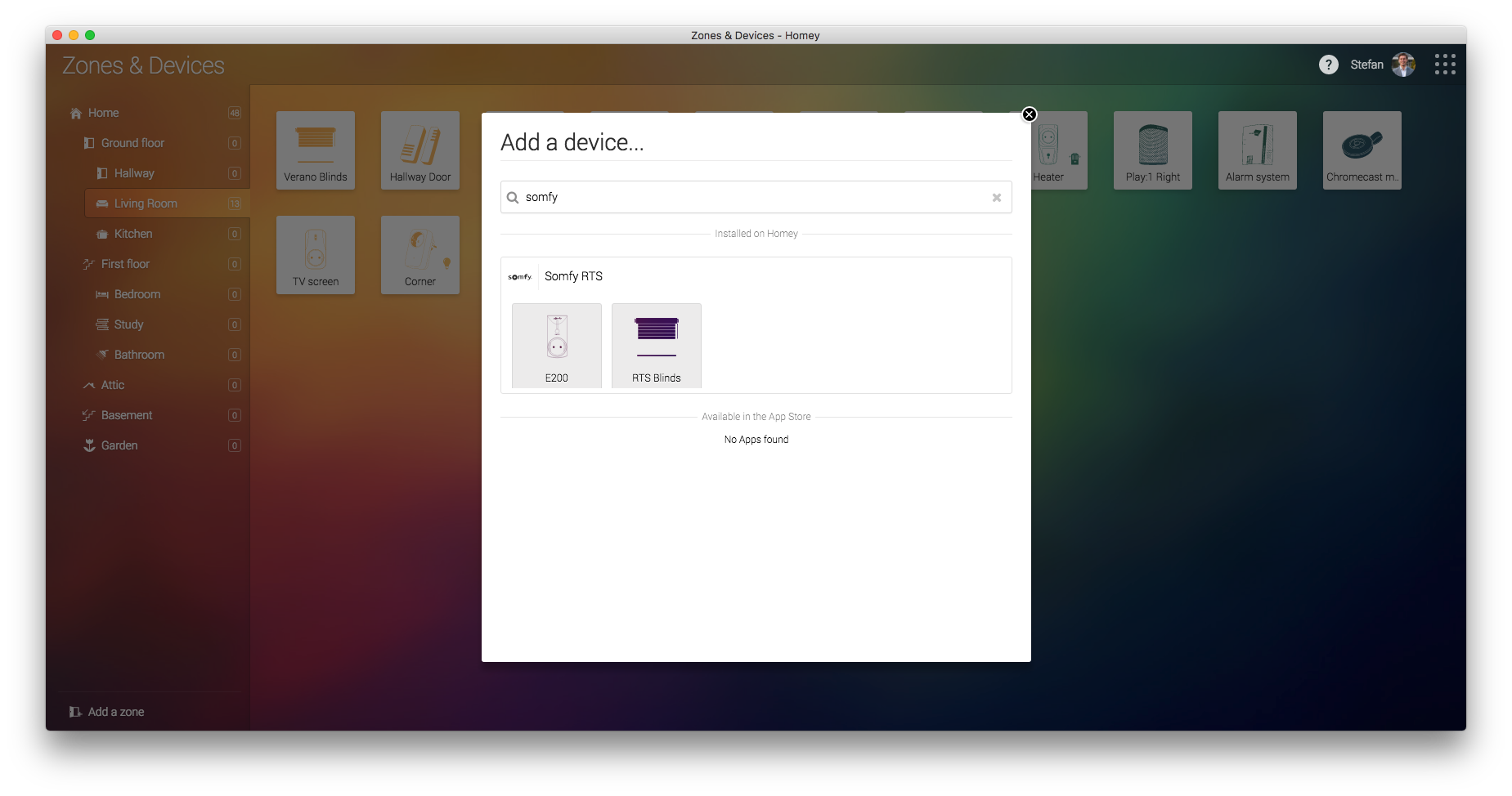Image resolution: width=1512 pixels, height=796 pixels.
Task: Select the E200 device tile
Action: (557, 345)
